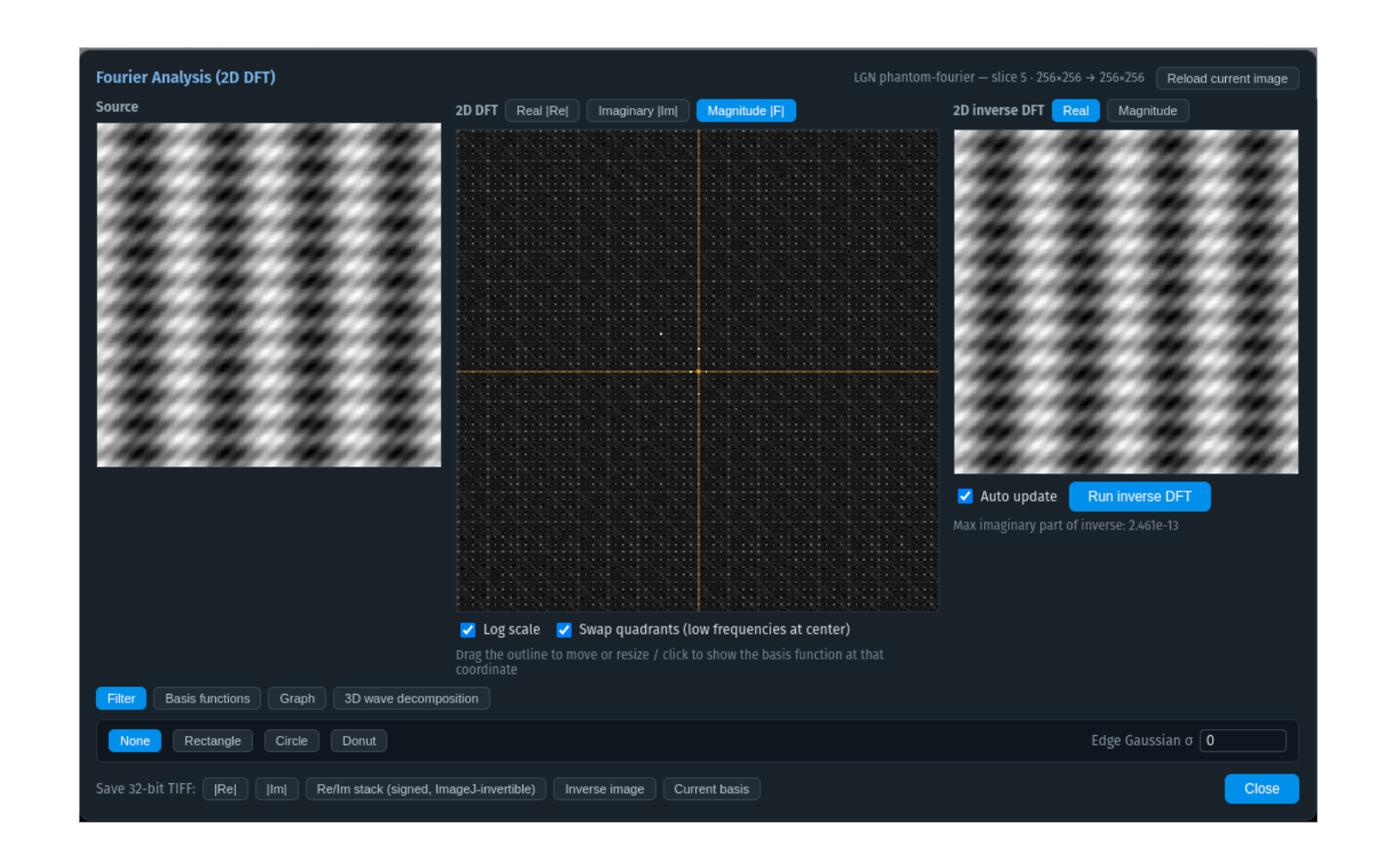Open the Graph tab

[x=297, y=698]
